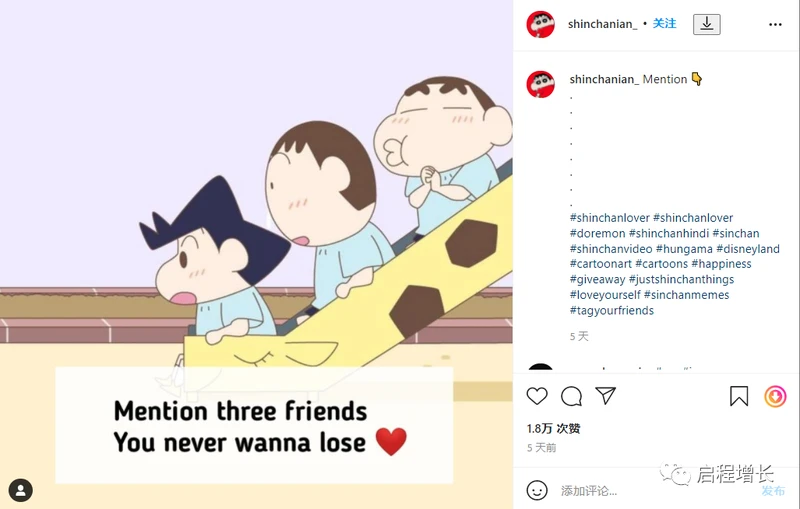The width and height of the screenshot is (800, 509).
Task: Click shinchanian_ username in the header
Action: point(602,24)
